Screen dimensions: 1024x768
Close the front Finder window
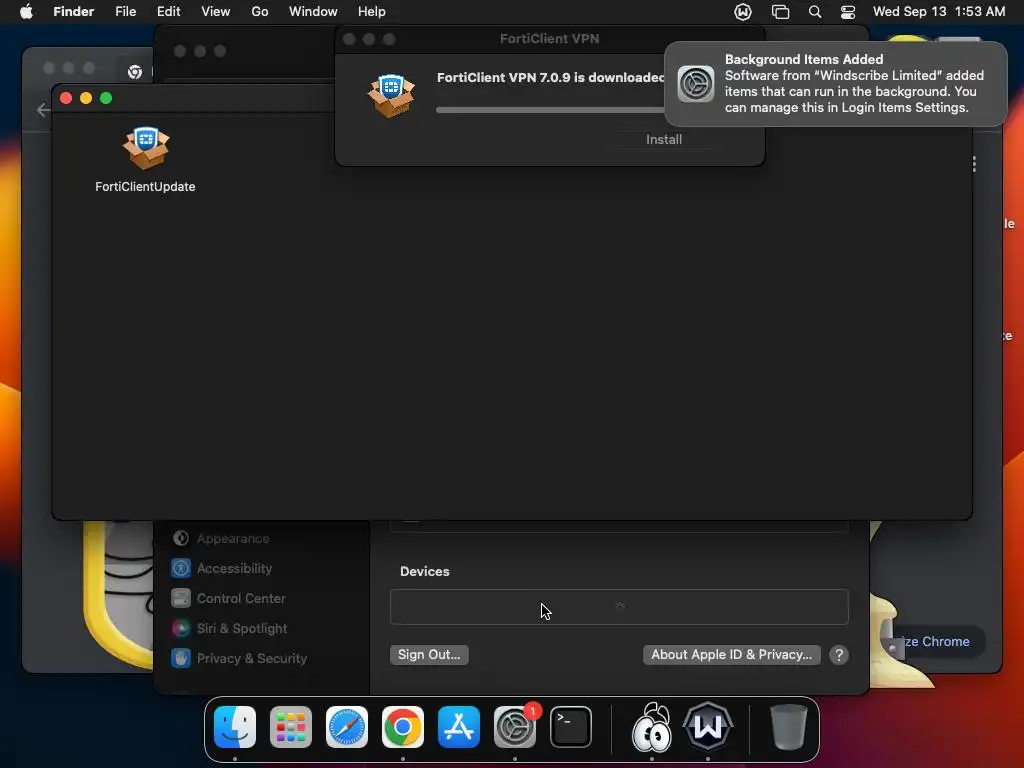[x=66, y=98]
